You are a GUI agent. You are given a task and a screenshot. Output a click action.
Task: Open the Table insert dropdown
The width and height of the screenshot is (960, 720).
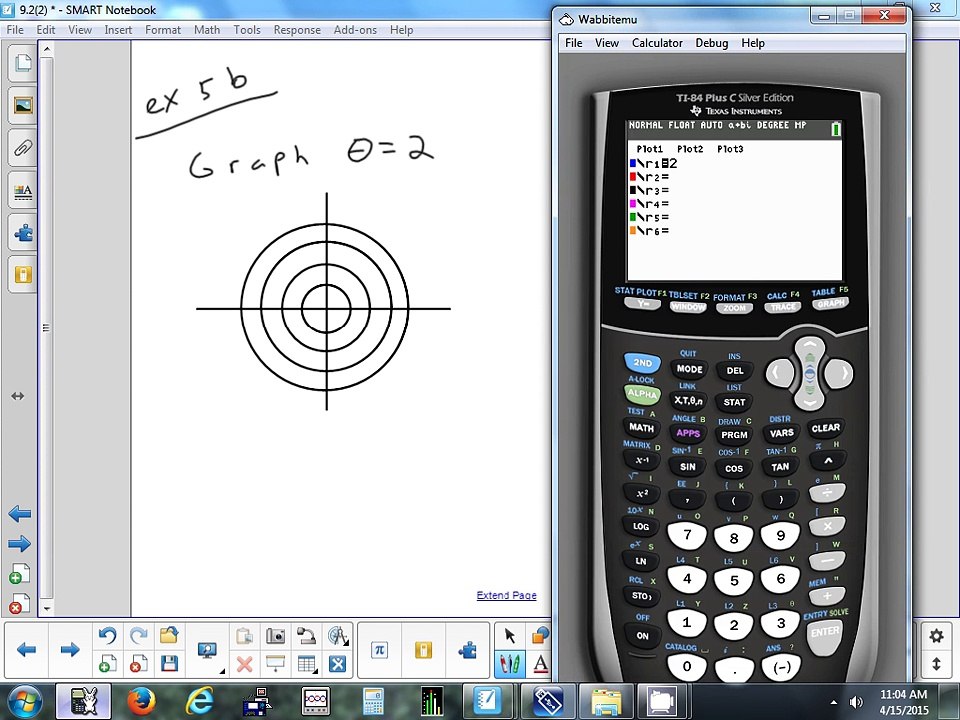(306, 664)
